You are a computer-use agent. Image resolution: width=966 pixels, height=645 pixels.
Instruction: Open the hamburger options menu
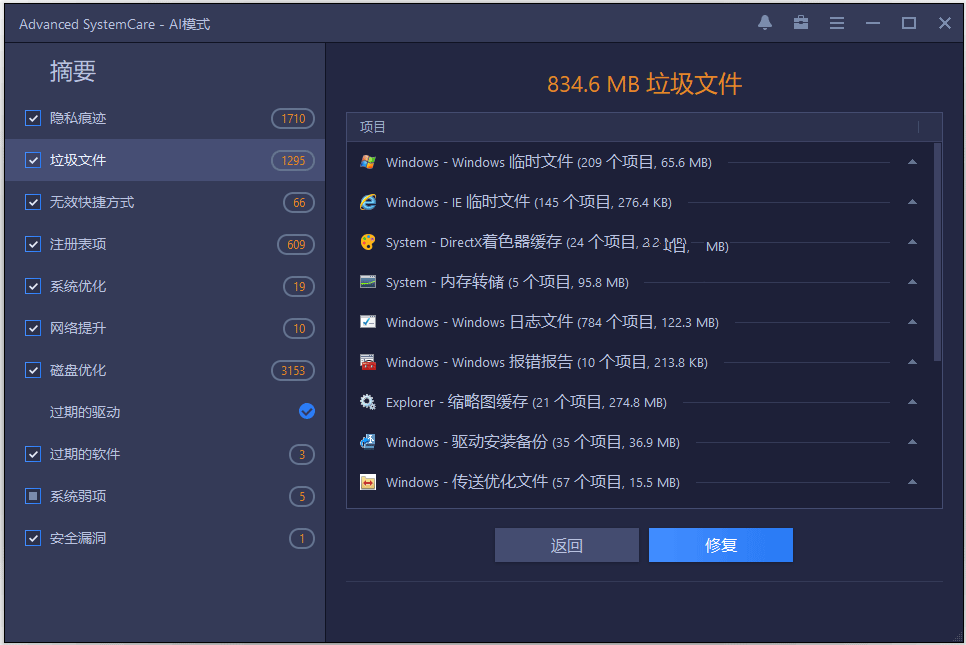click(x=837, y=23)
